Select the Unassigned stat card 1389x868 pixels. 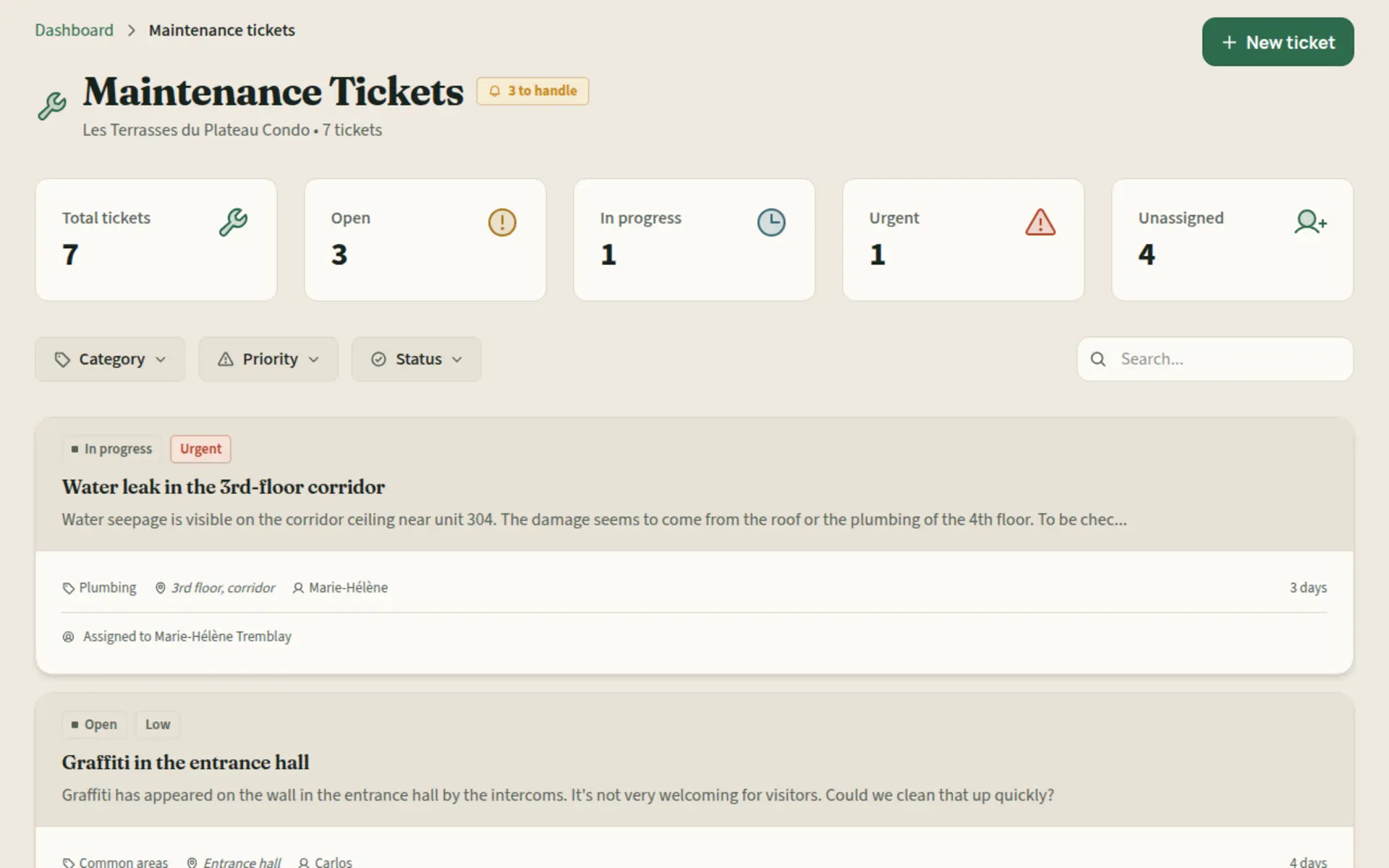(1233, 240)
